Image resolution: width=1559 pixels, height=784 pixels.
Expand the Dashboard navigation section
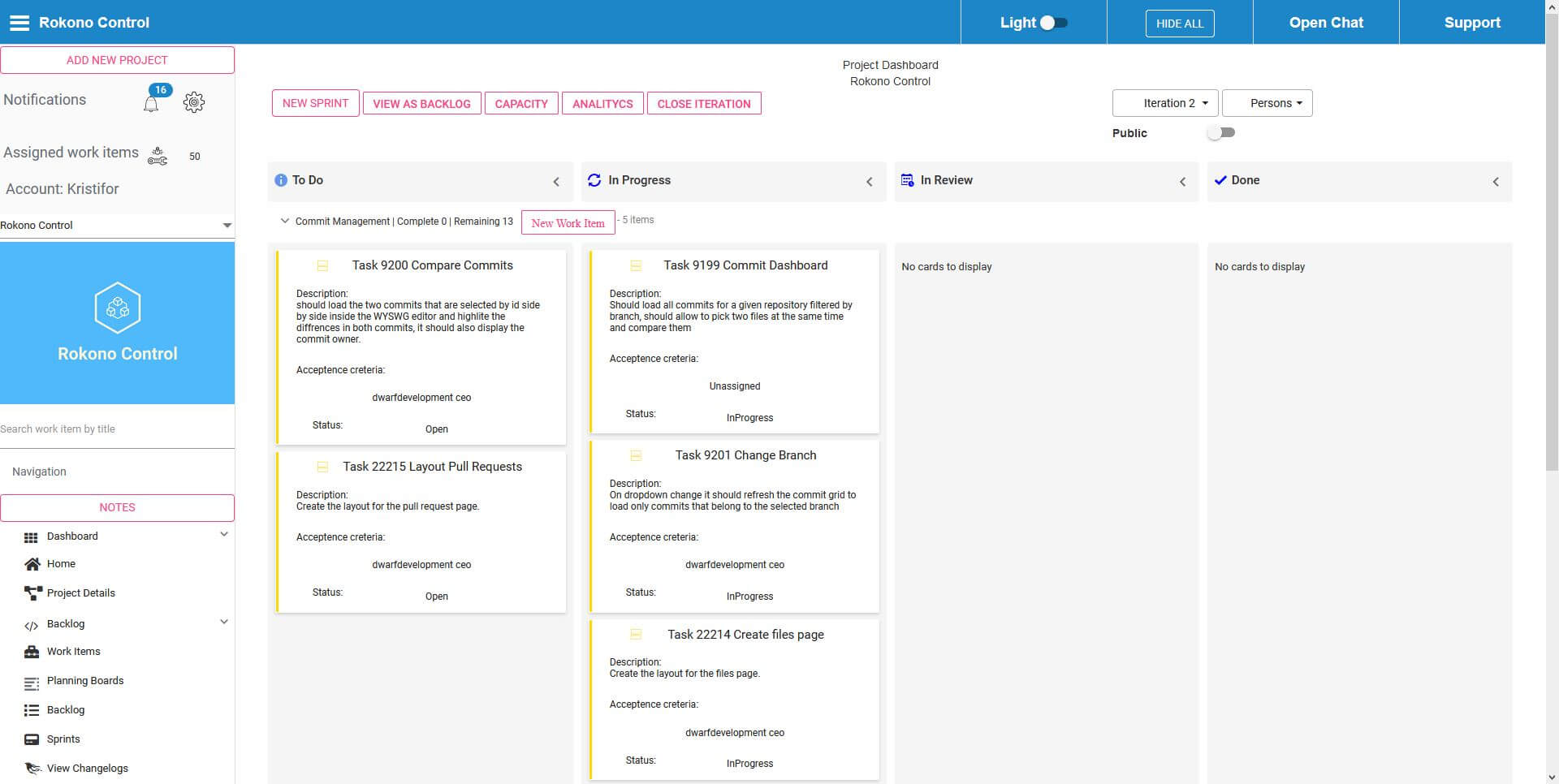point(224,534)
